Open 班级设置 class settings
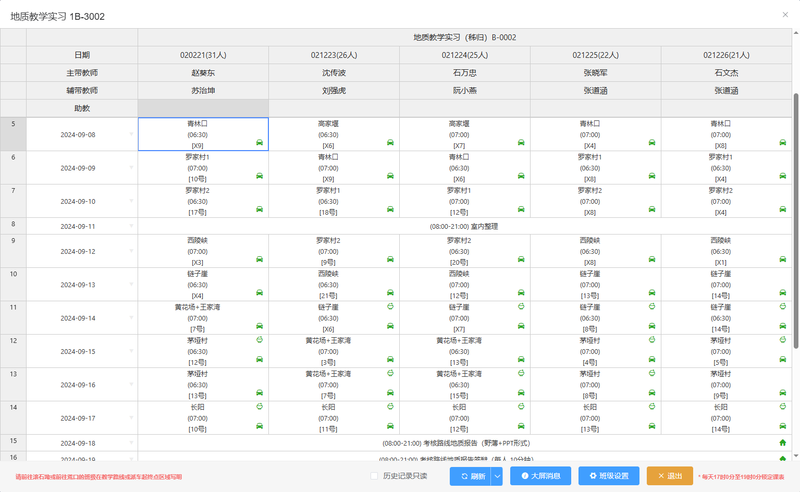Image resolution: width=800 pixels, height=492 pixels. pos(609,476)
